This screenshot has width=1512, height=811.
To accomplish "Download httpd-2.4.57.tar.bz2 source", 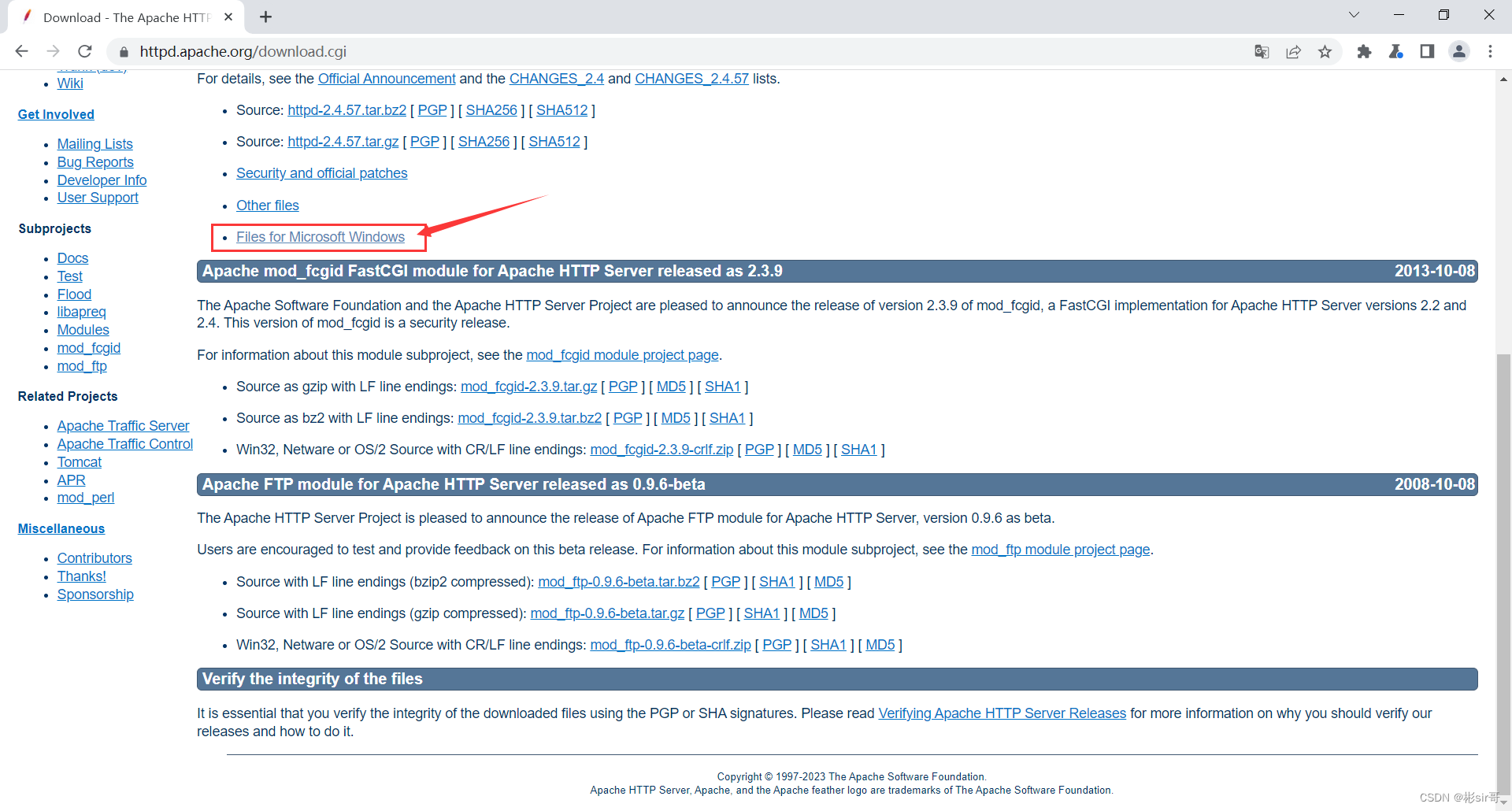I will click(347, 110).
